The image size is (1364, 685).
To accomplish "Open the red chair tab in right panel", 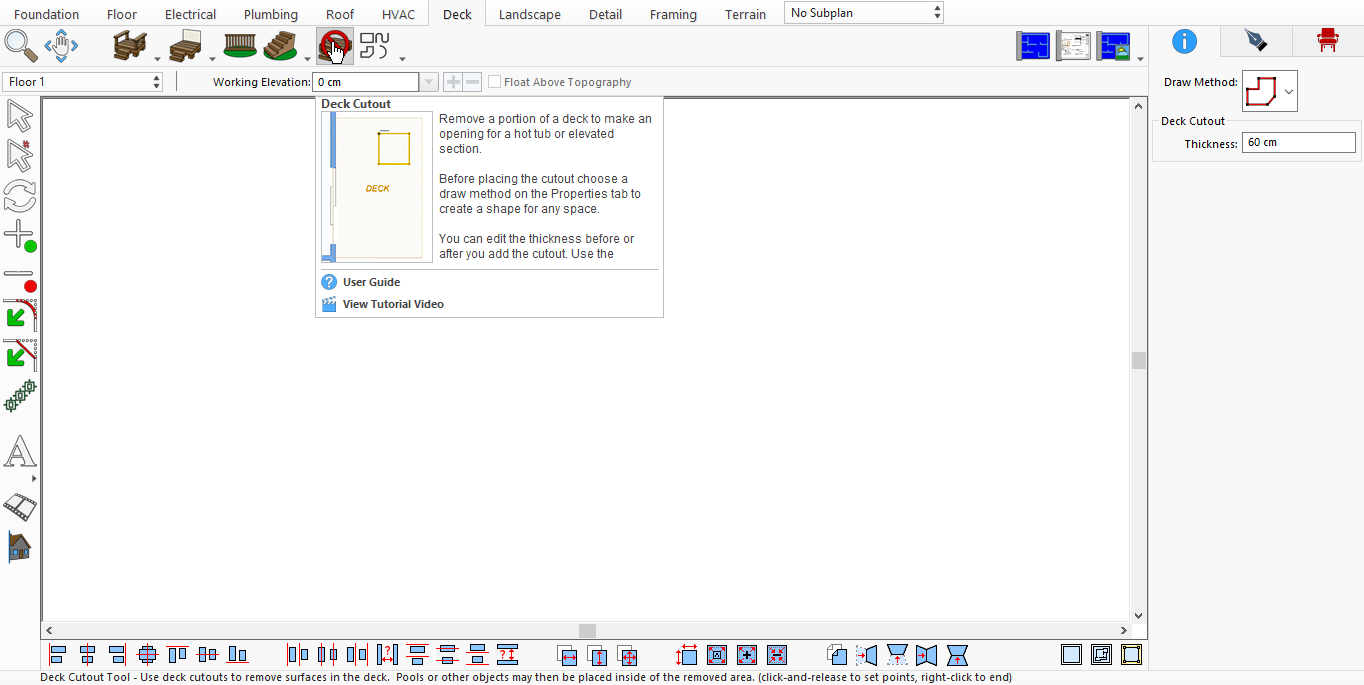I will [x=1327, y=40].
